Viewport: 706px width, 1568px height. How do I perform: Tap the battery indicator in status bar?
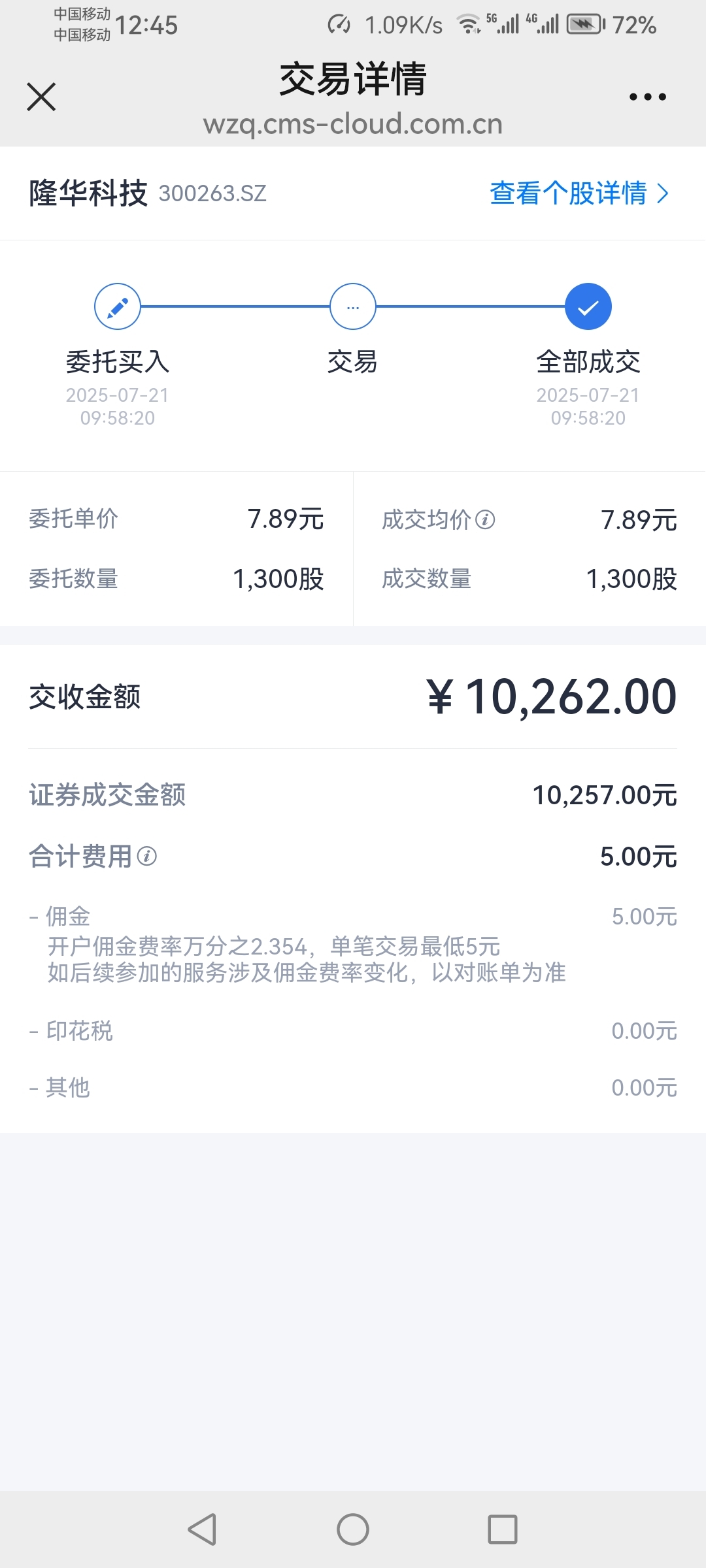pos(586,25)
